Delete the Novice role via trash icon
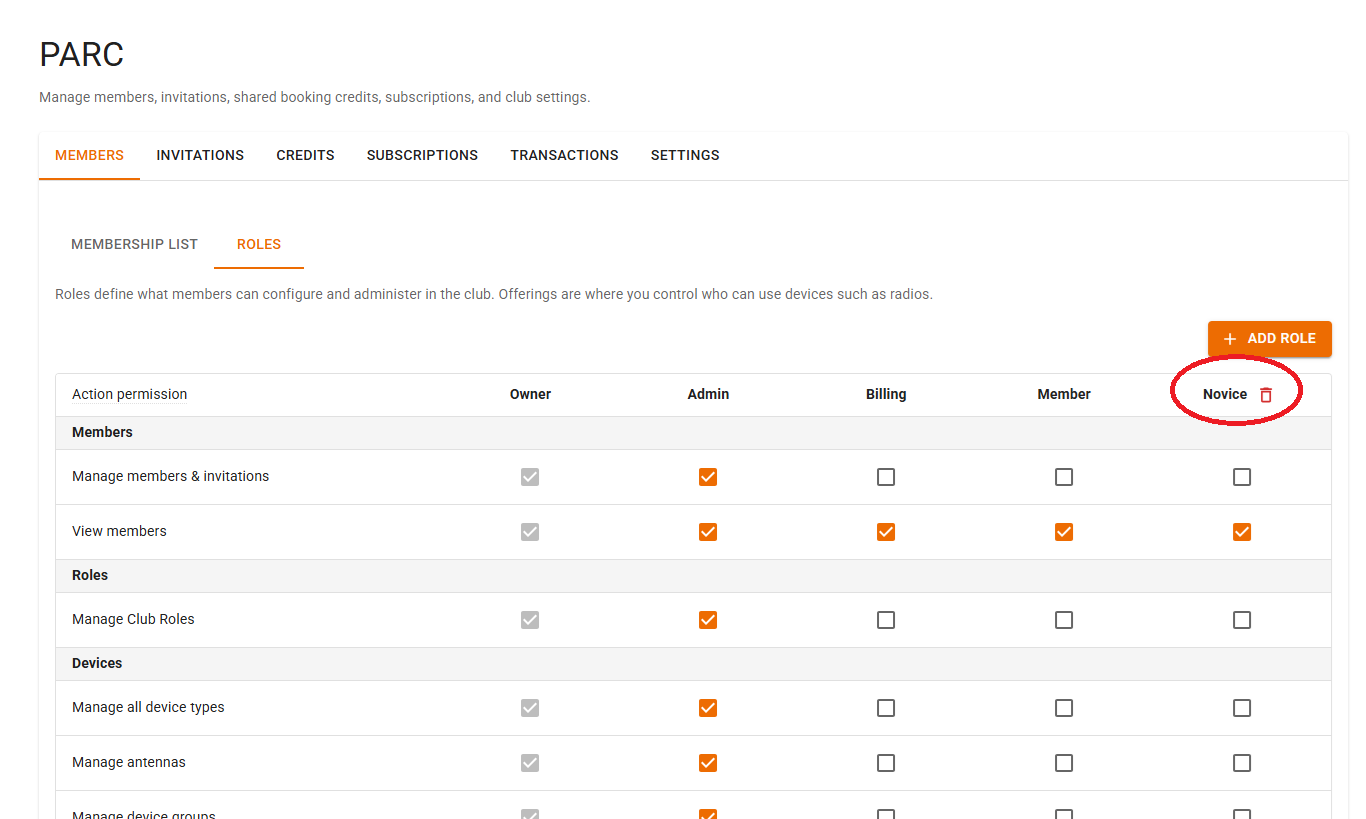The image size is (1366, 819). click(1266, 395)
